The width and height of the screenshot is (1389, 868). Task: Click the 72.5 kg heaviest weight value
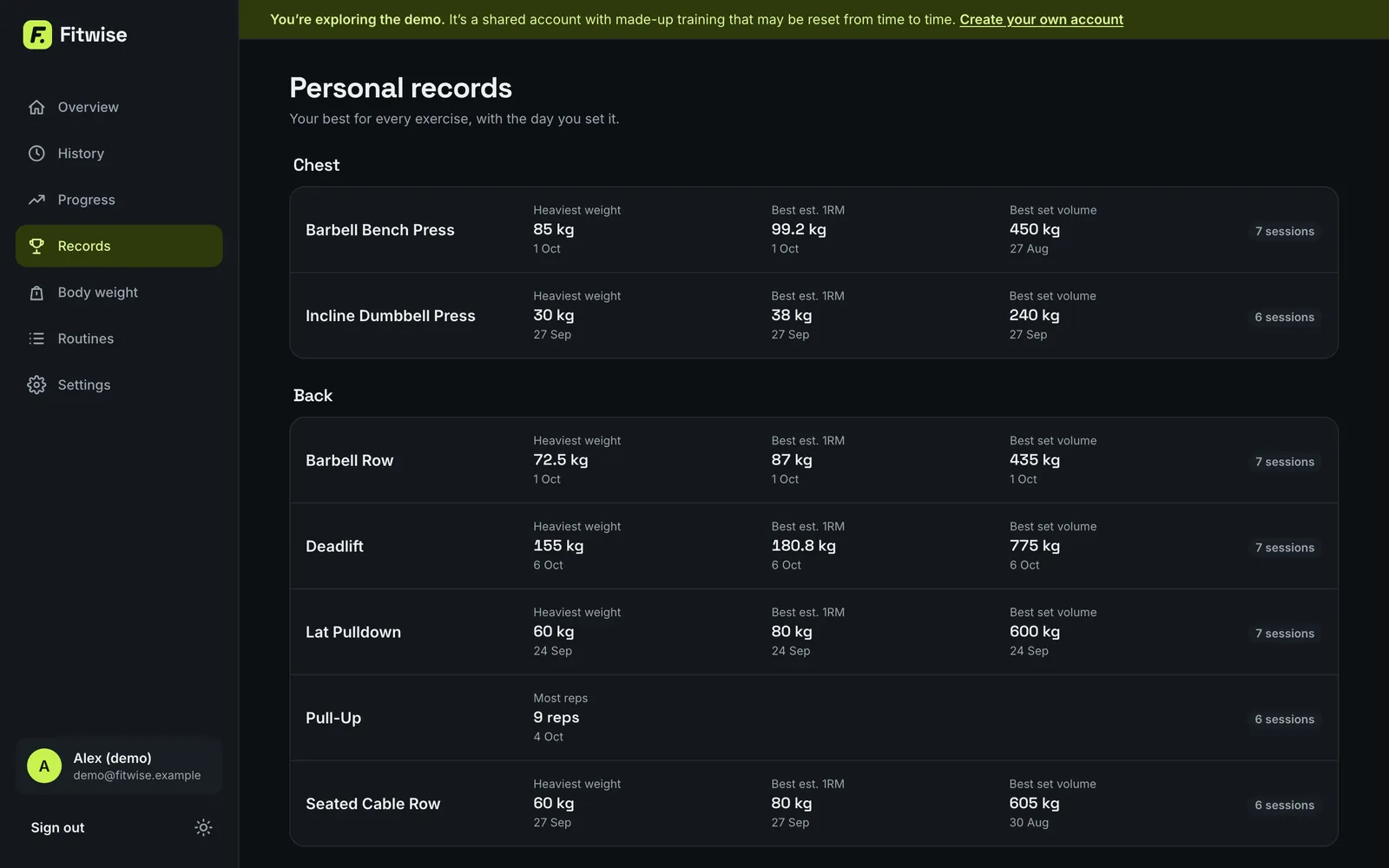[561, 460]
